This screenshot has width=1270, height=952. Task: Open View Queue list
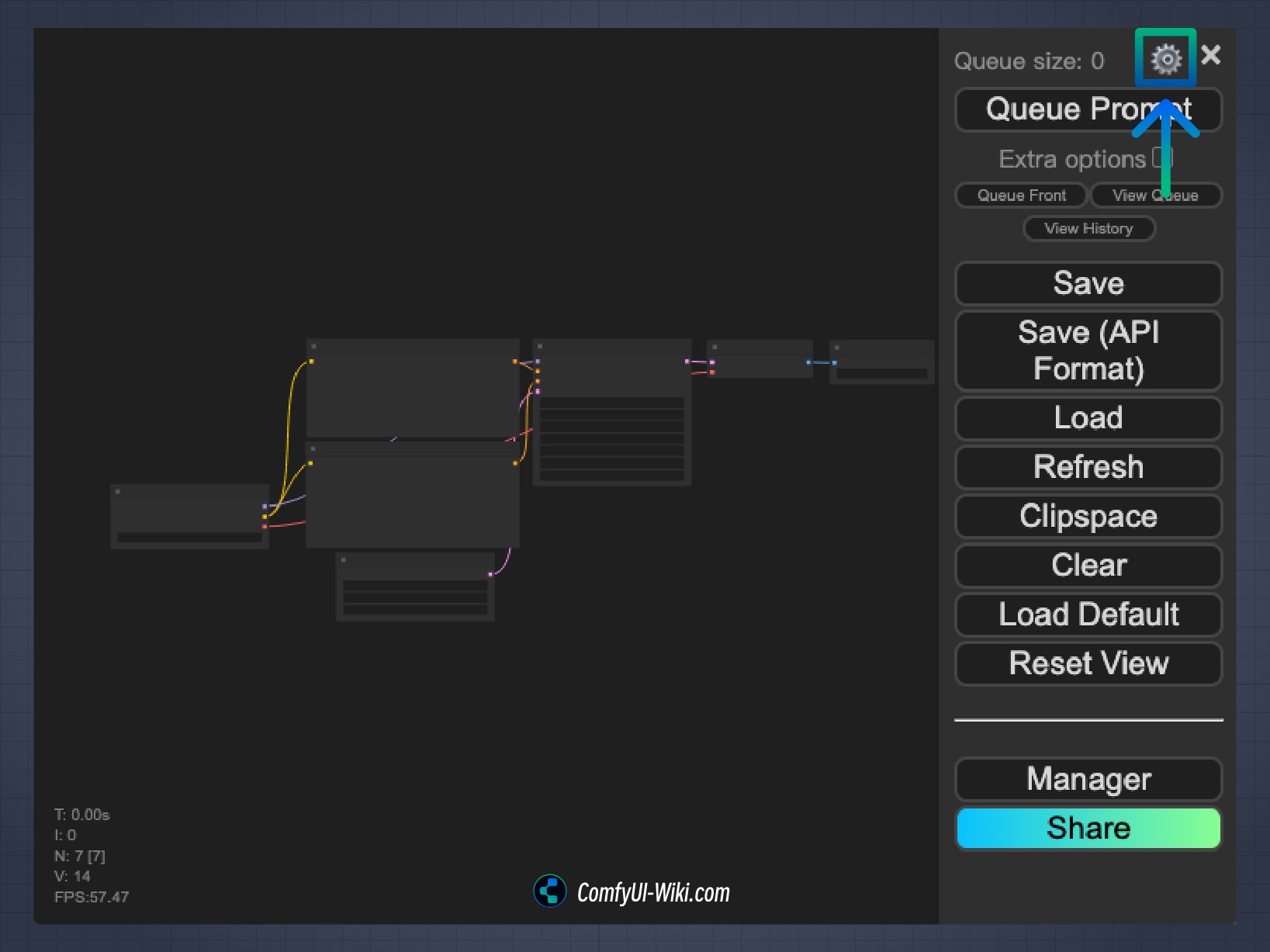(x=1155, y=195)
